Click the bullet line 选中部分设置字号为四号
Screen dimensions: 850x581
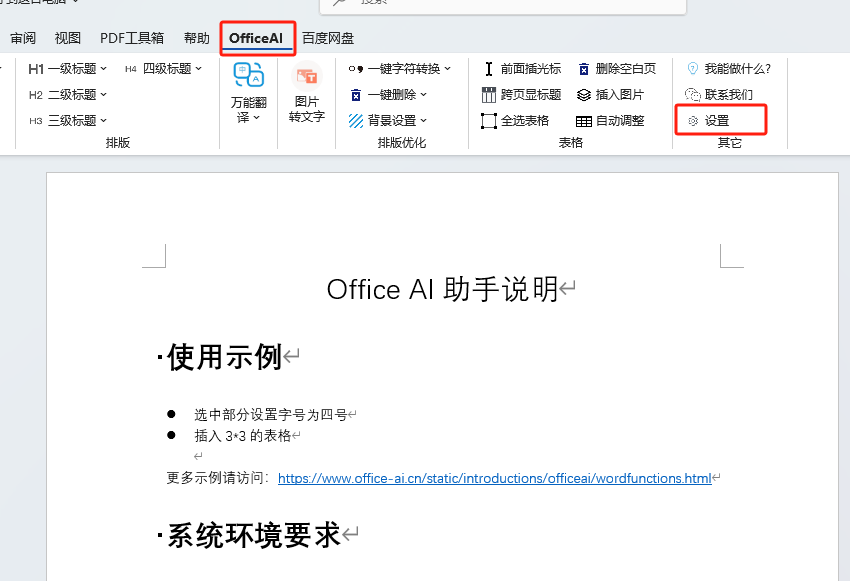coord(271,415)
